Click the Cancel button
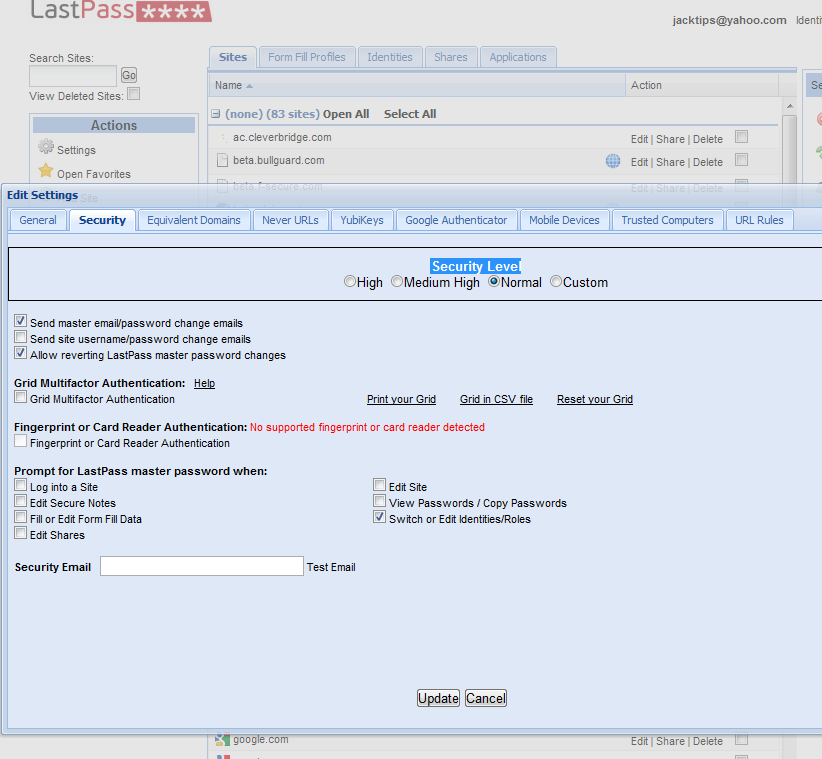This screenshot has height=759, width=822. [x=485, y=698]
